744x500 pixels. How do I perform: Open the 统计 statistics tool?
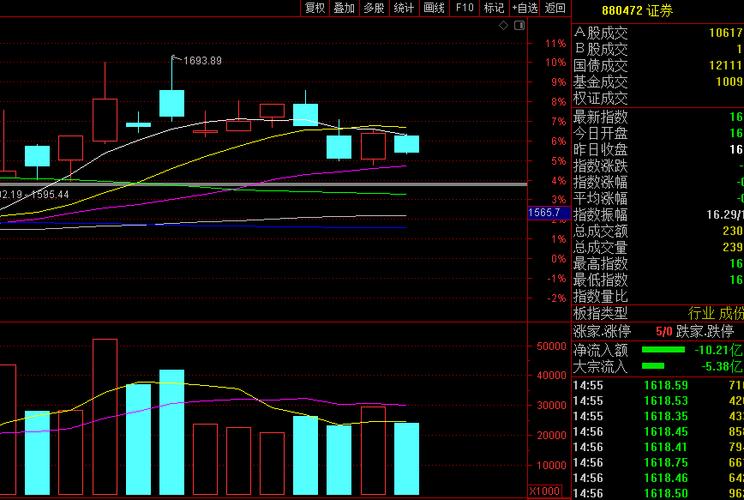(404, 8)
